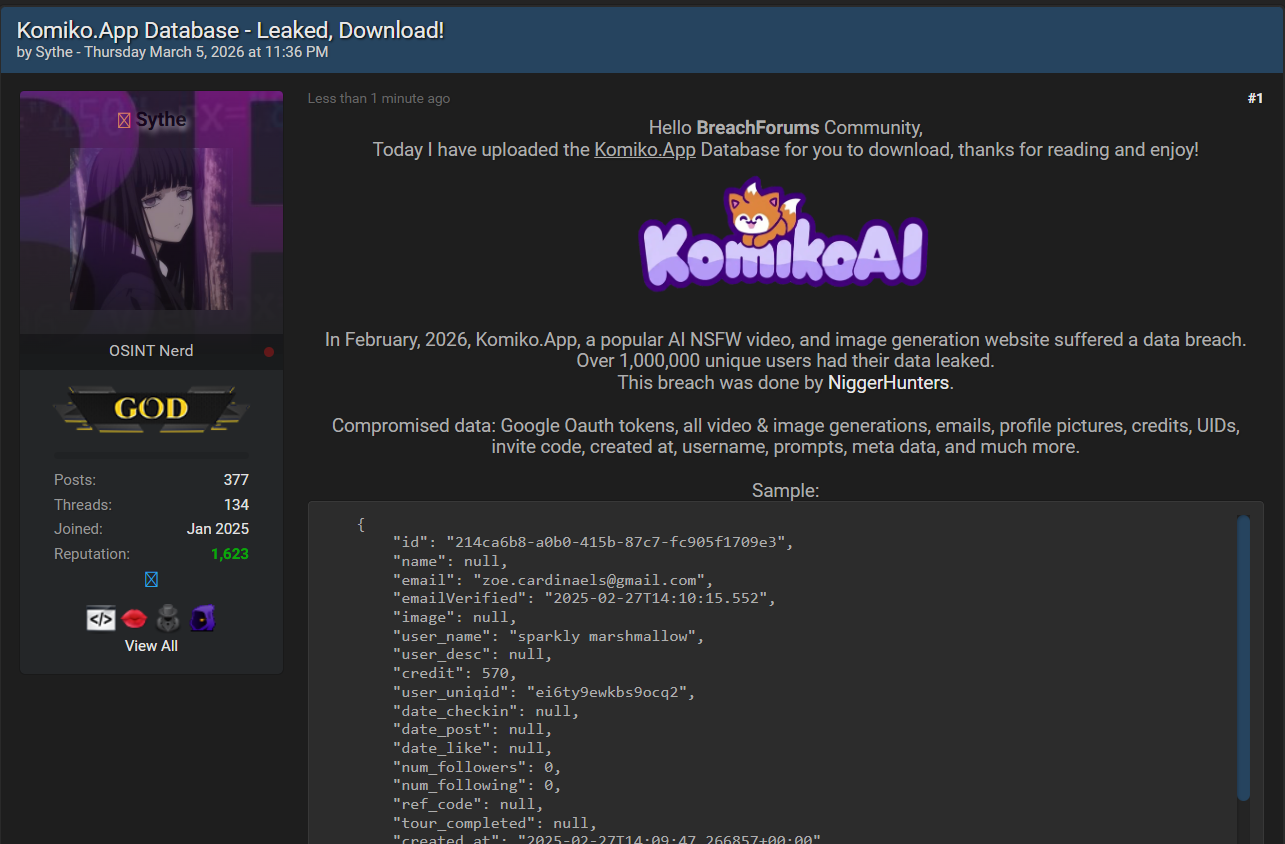Screen dimensions: 1285x844
Task: Click the gold GOD rank badge
Action: [x=151, y=408]
